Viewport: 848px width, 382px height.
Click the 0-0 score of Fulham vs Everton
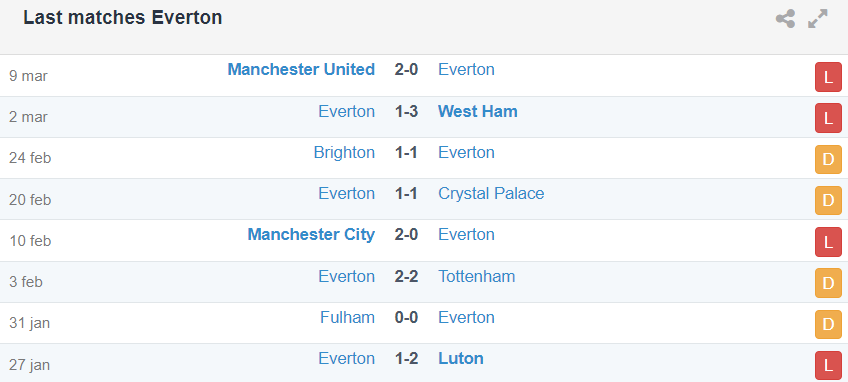(x=406, y=318)
